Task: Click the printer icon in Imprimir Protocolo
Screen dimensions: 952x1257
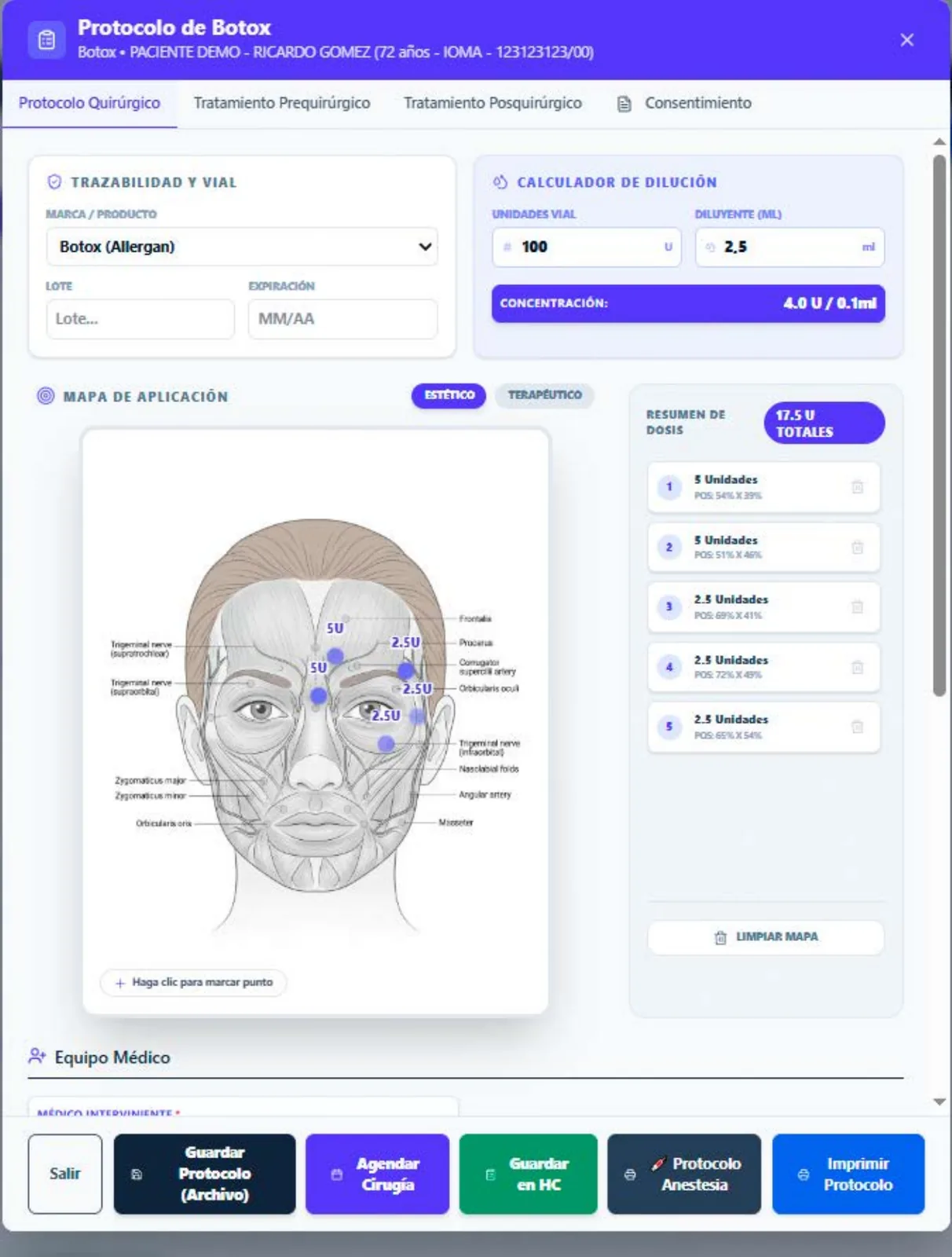Action: pos(804,1175)
